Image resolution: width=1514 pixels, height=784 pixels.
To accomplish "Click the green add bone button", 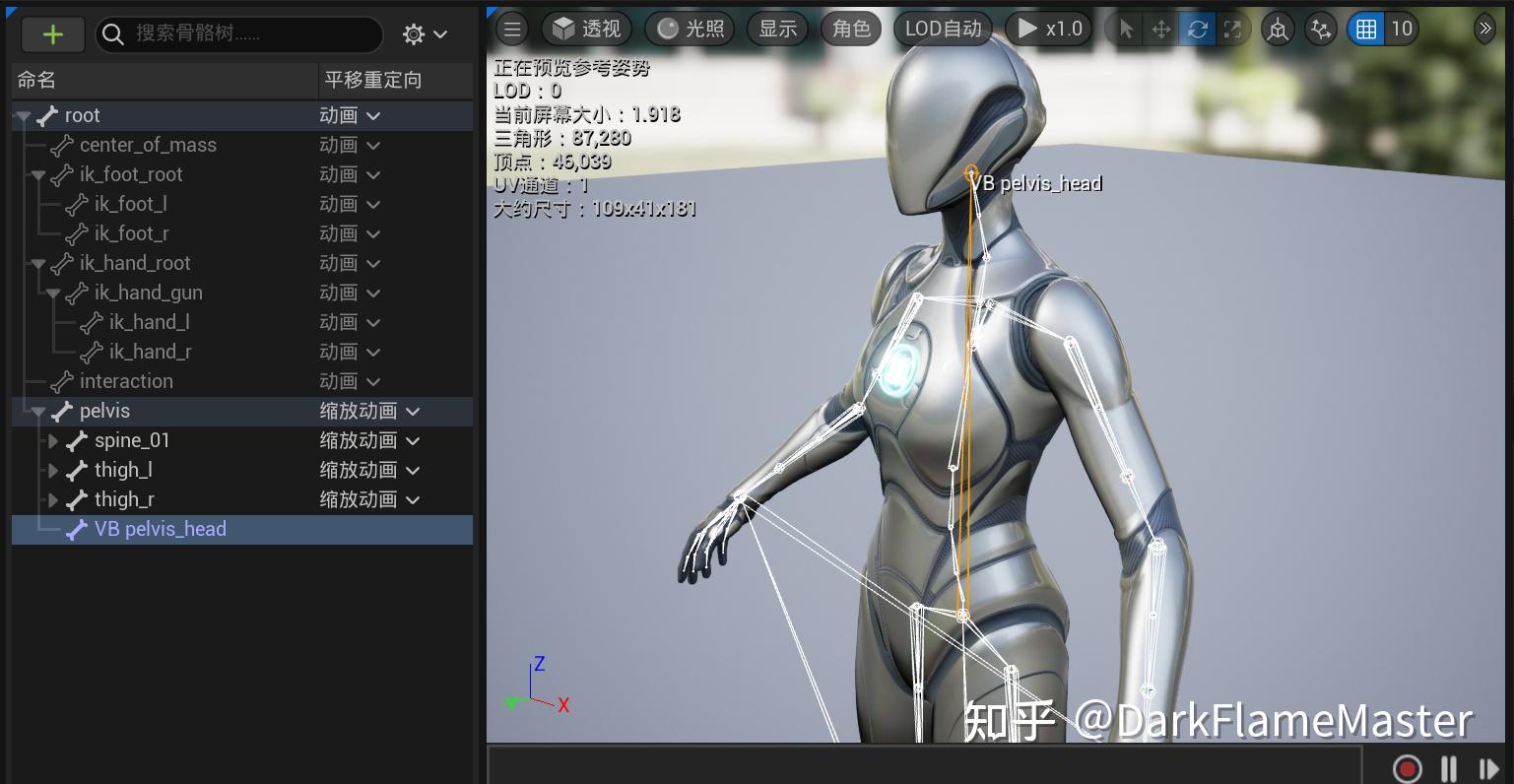I will pos(52,33).
